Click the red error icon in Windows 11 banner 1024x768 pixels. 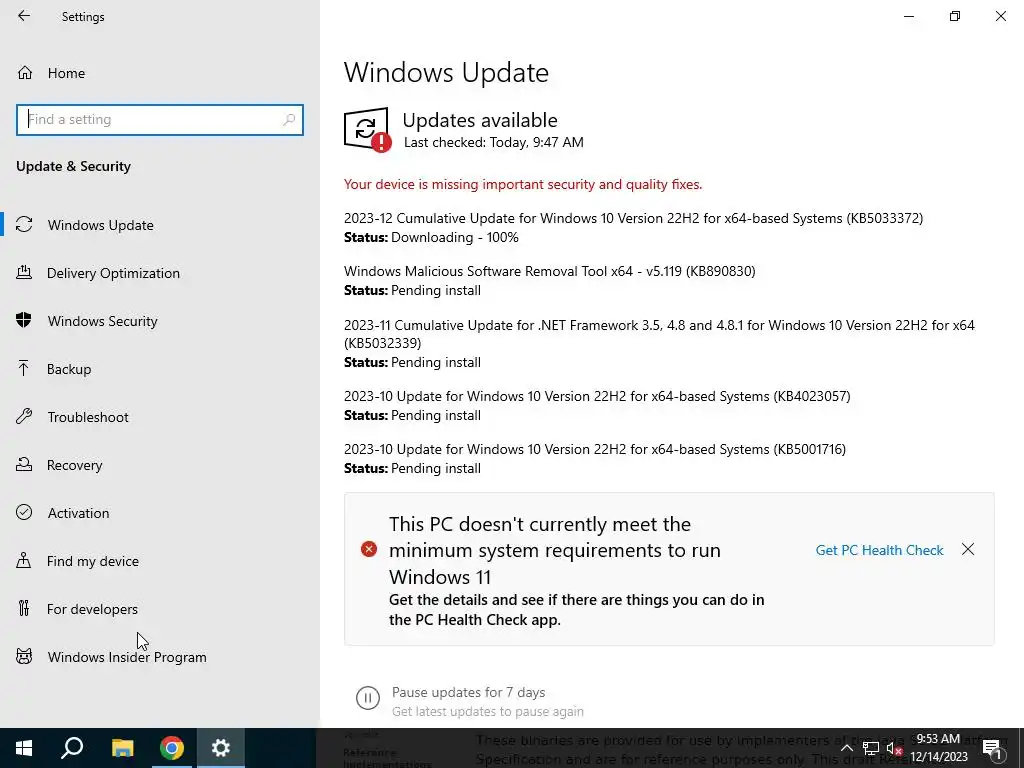point(369,549)
